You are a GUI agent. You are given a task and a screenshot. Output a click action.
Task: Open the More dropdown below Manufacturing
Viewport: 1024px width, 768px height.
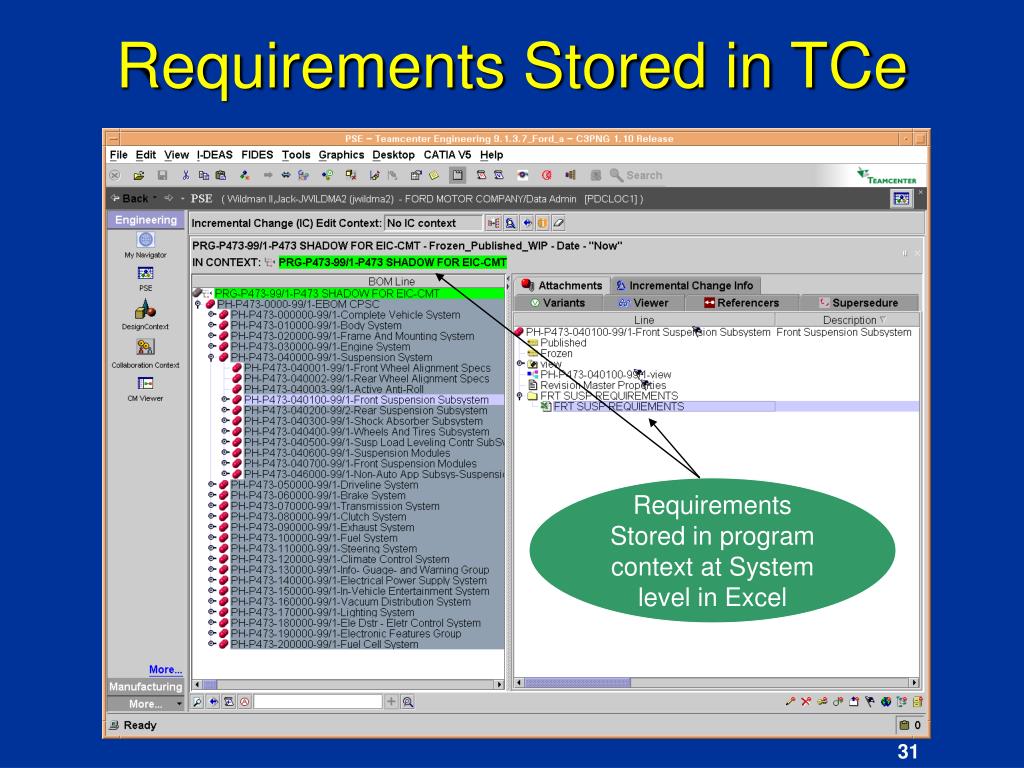[x=146, y=704]
